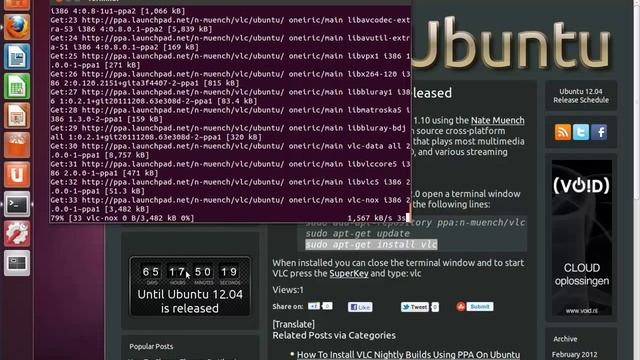Click the RSS feed icon

pyautogui.click(x=562, y=132)
